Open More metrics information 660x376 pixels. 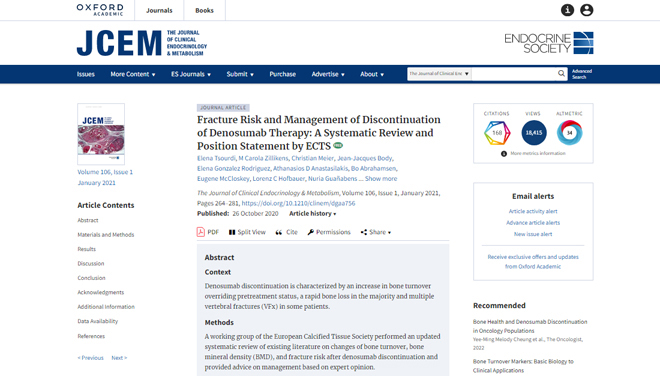tap(533, 154)
